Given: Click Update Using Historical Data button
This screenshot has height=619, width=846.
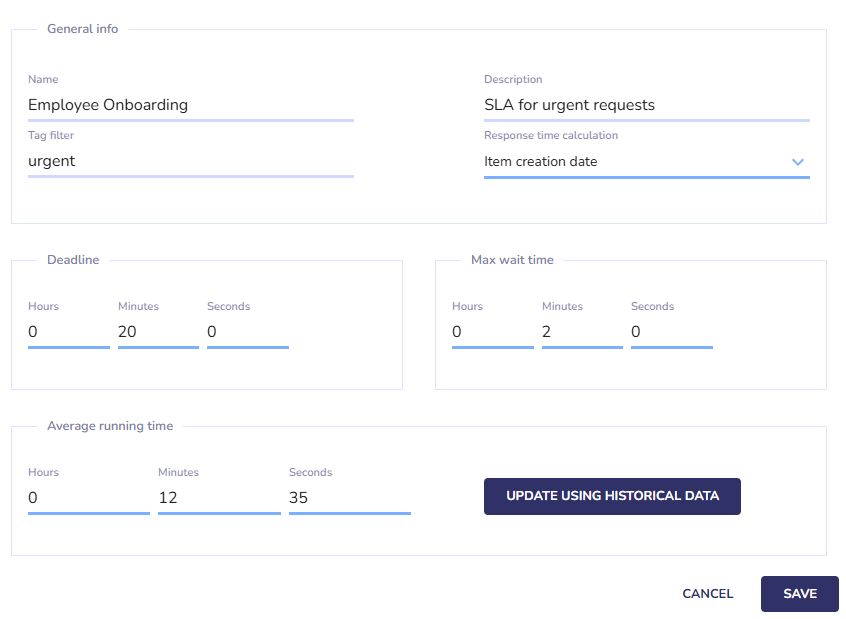Looking at the screenshot, I should 612,496.
